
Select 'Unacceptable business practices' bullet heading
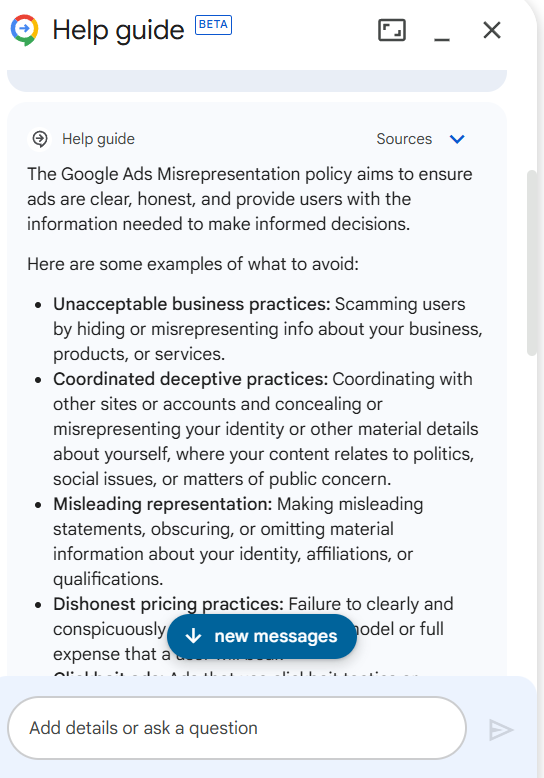pyautogui.click(x=192, y=304)
